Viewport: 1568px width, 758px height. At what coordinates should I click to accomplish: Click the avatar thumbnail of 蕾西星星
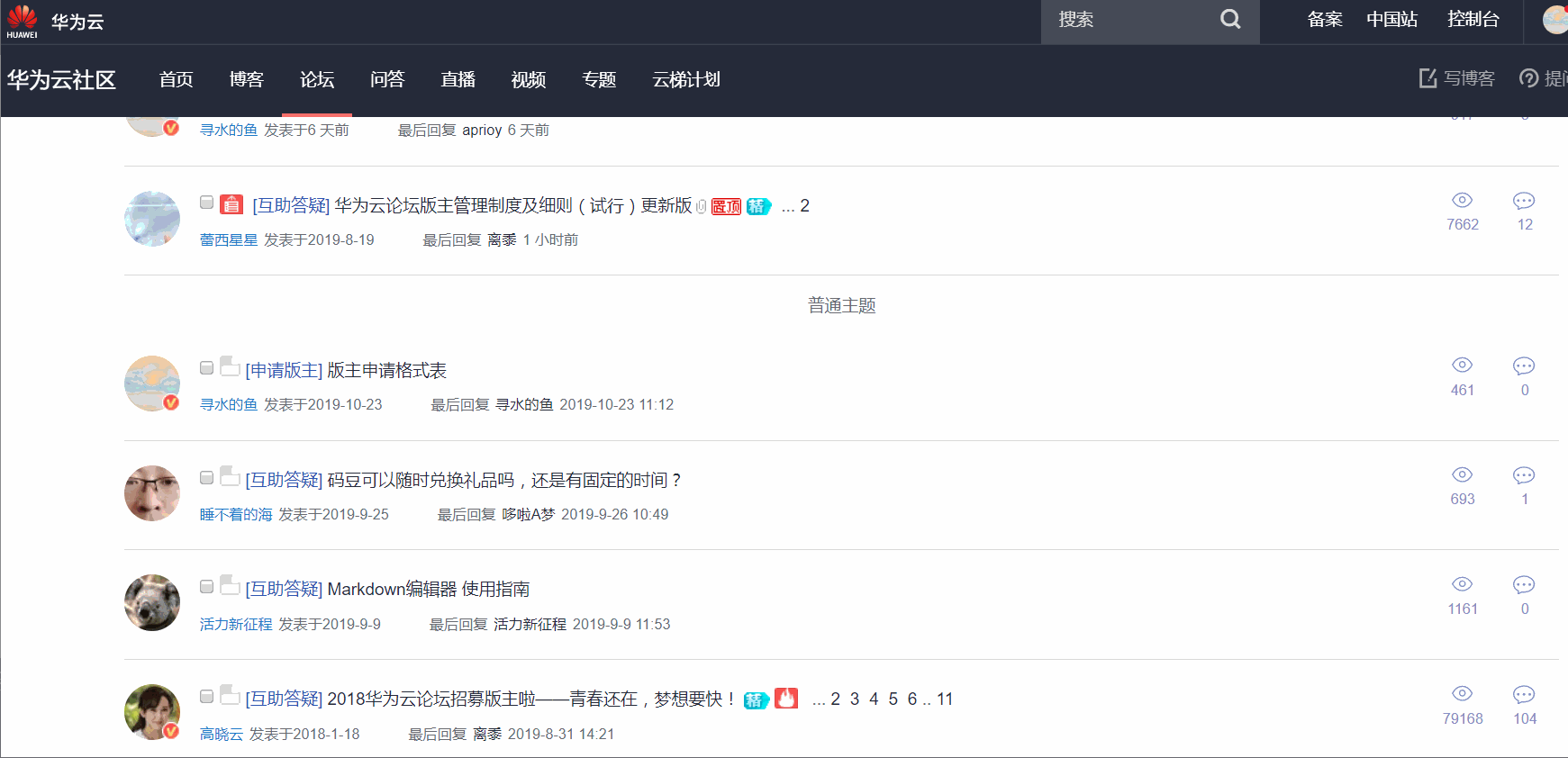point(152,219)
